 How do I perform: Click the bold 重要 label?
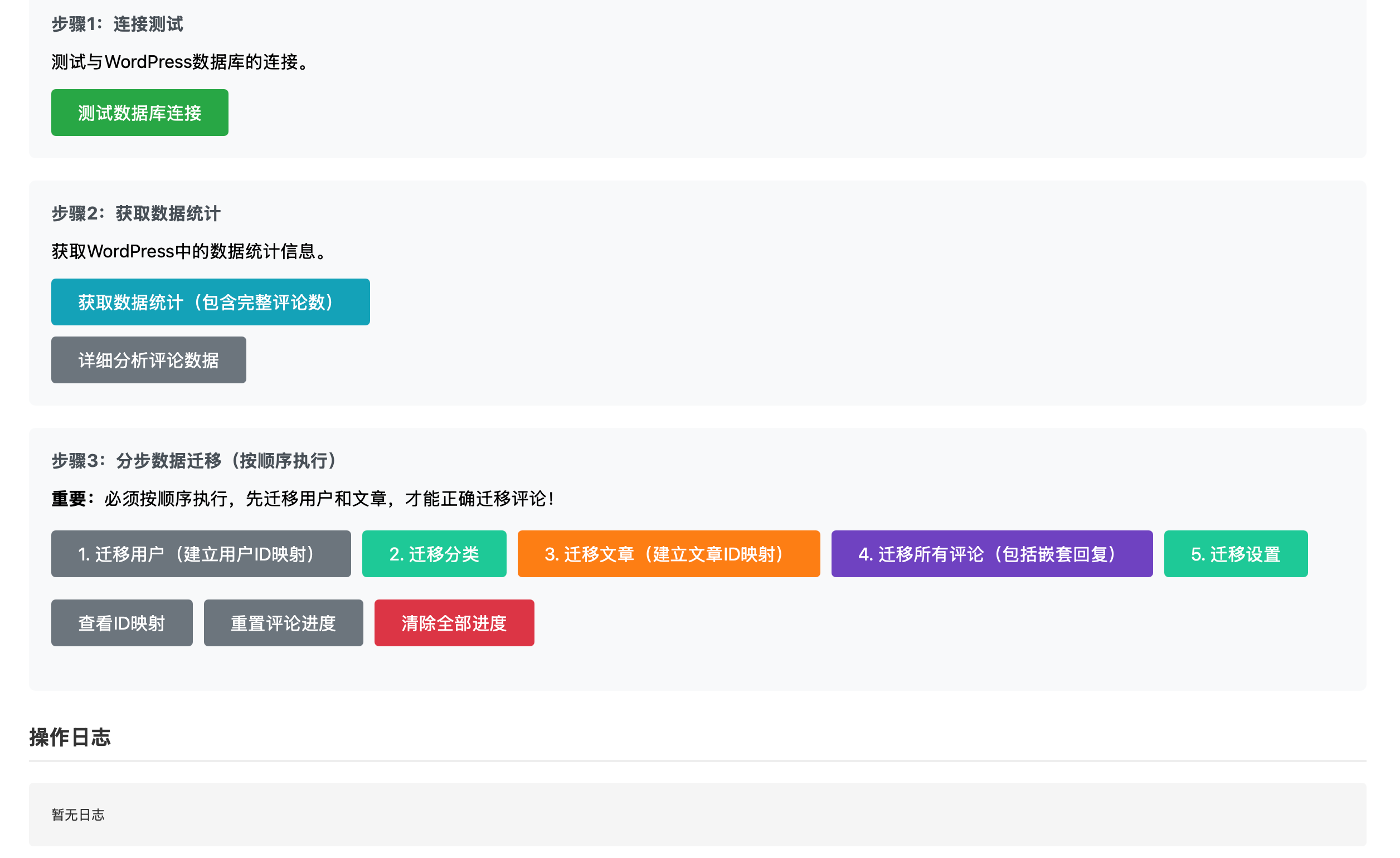[69, 499]
